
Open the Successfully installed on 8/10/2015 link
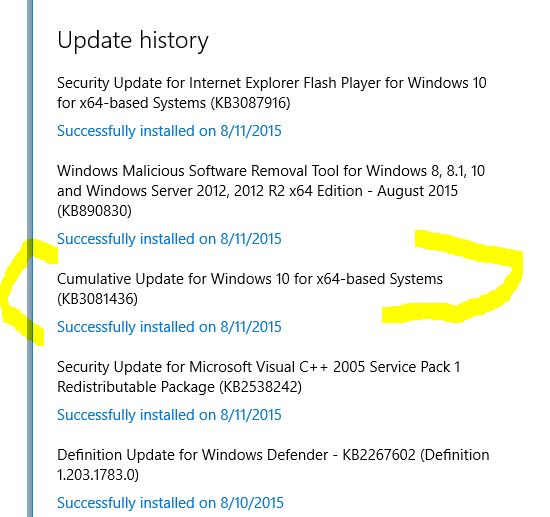[x=170, y=503]
